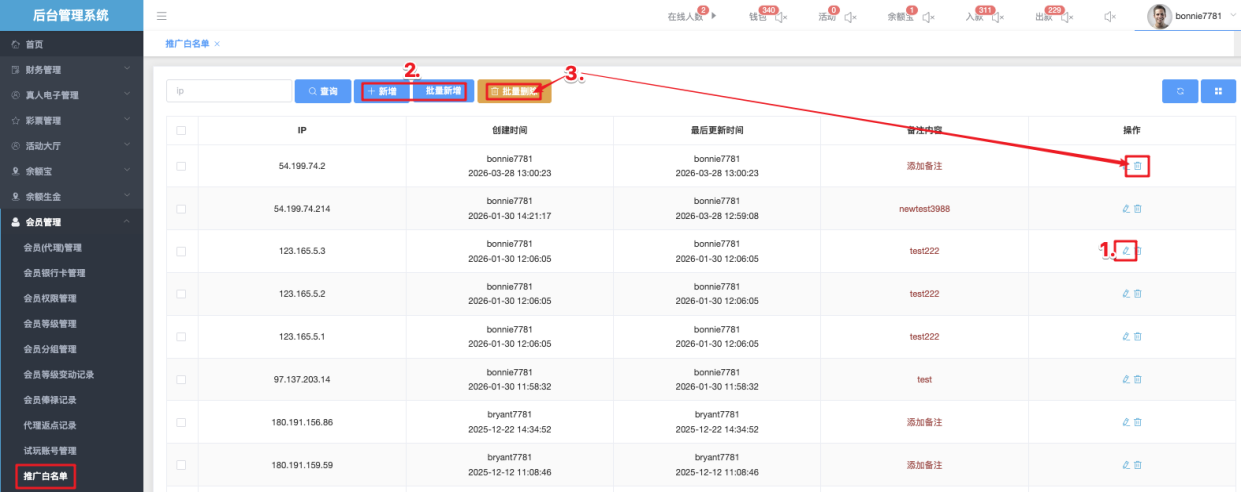Tick the checkbox for 54.199.74.2
Viewport: 1241px width, 492px height.
181,166
